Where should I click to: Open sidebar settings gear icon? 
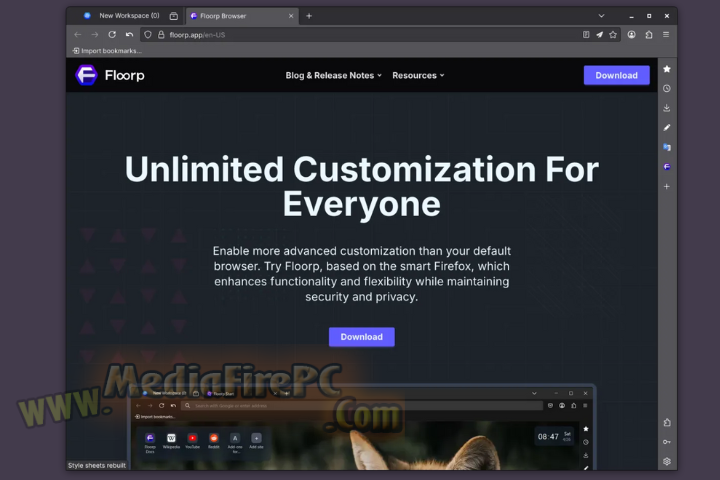coord(667,461)
